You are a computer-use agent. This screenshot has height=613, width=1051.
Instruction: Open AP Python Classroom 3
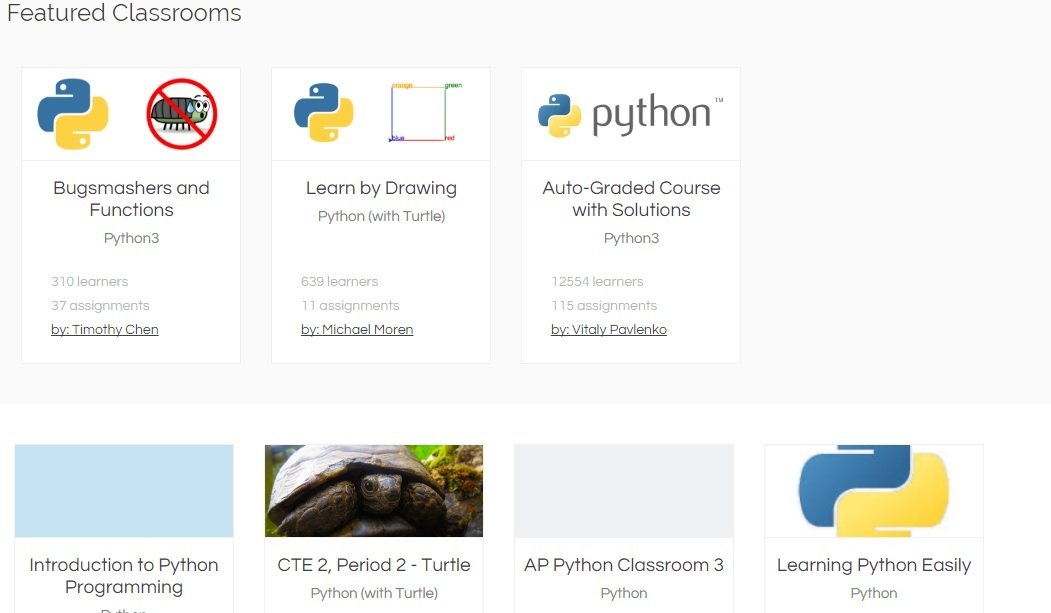pyautogui.click(x=624, y=565)
